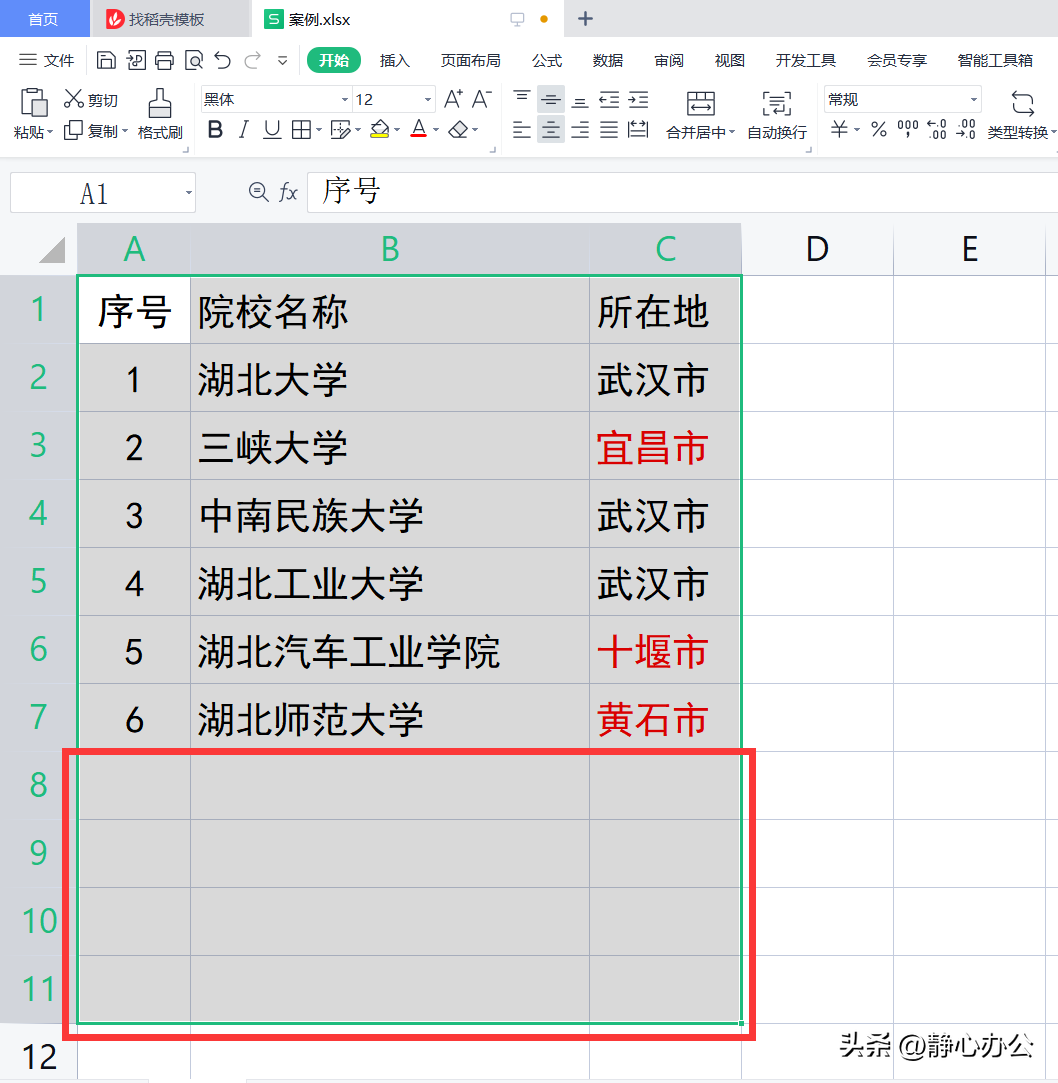Viewport: 1058px width, 1083px height.
Task: Increase font size with A+ icon
Action: pyautogui.click(x=453, y=99)
